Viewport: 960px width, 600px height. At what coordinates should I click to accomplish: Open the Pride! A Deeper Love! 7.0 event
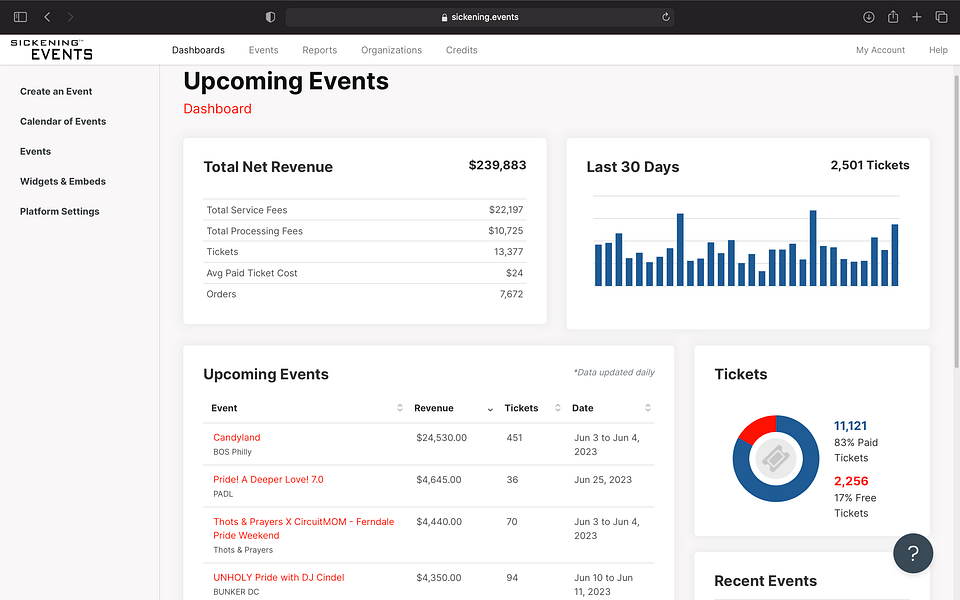268,479
